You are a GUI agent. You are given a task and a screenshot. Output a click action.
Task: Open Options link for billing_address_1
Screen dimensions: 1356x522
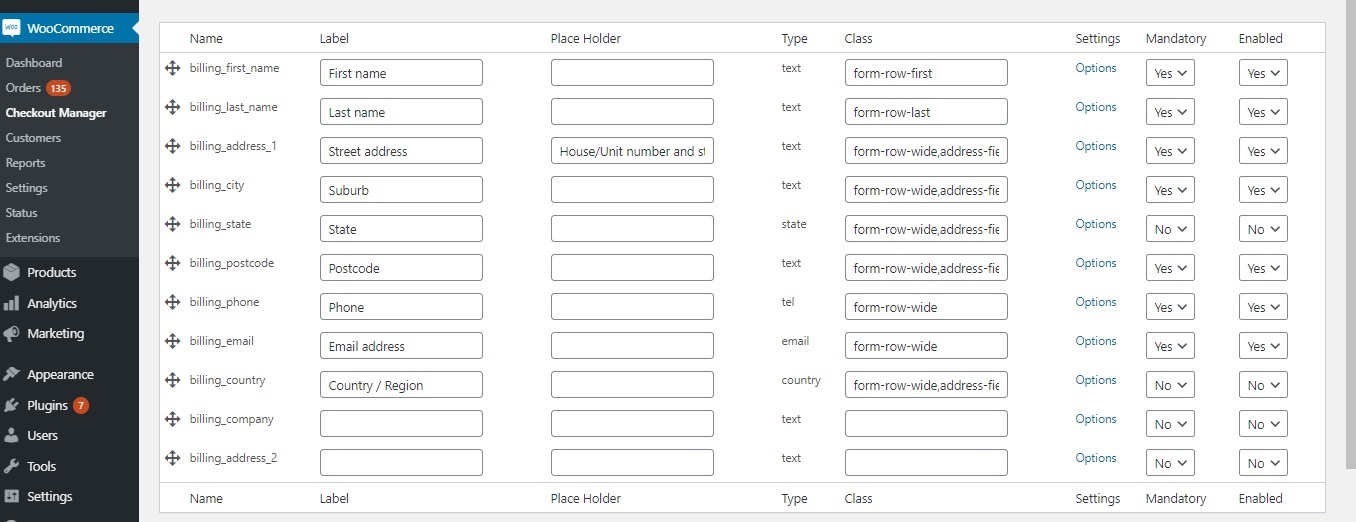point(1096,146)
